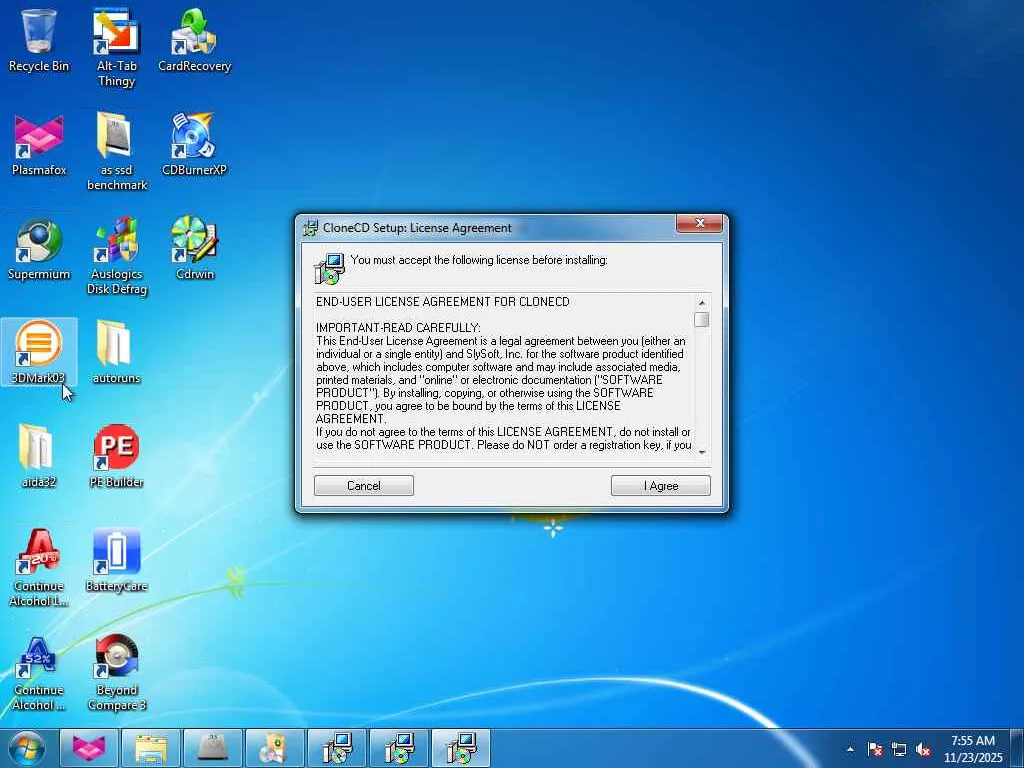The image size is (1024, 768).
Task: Click the Action Center flag tray icon
Action: (875, 750)
